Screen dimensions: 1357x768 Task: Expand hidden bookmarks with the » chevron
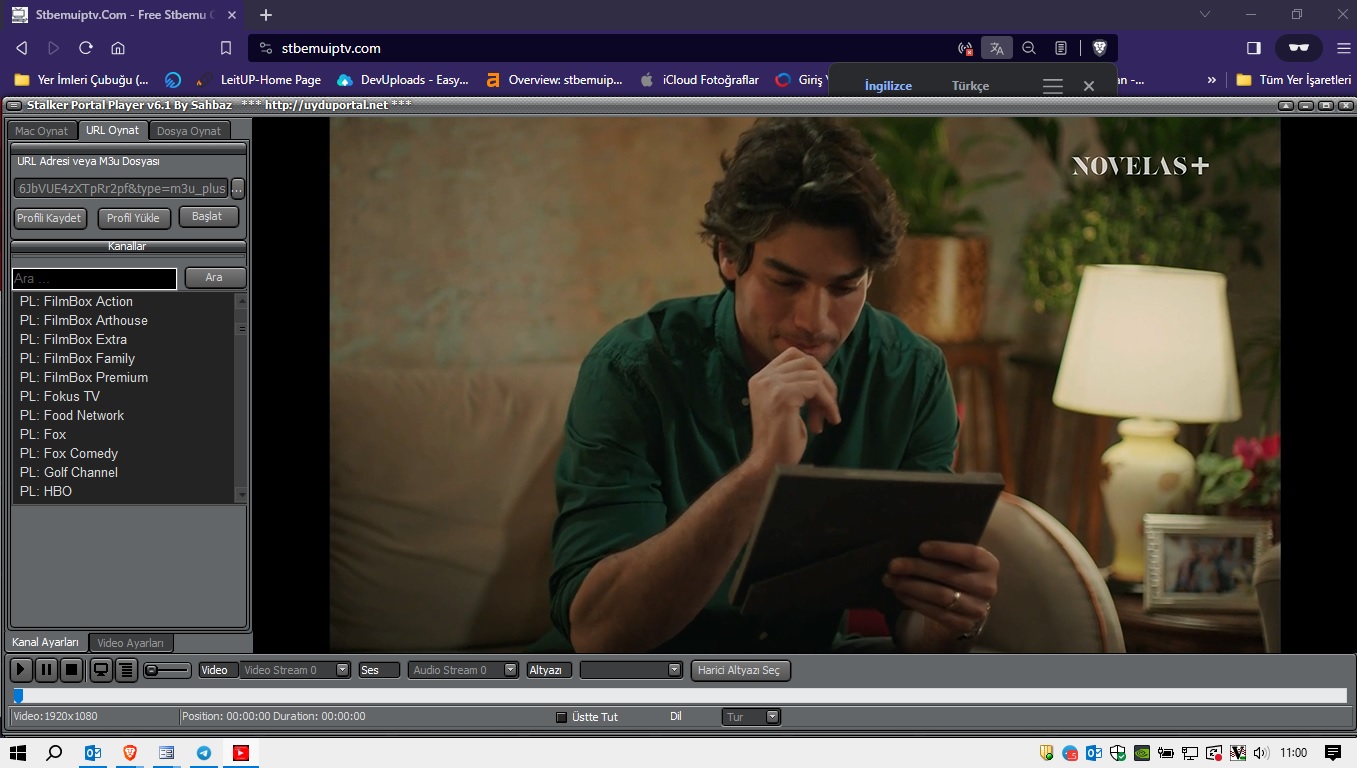1212,80
